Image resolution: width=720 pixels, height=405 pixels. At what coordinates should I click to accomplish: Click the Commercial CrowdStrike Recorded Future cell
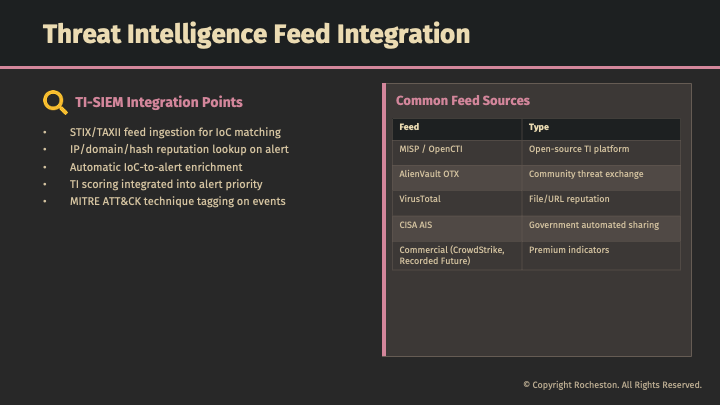(x=452, y=255)
